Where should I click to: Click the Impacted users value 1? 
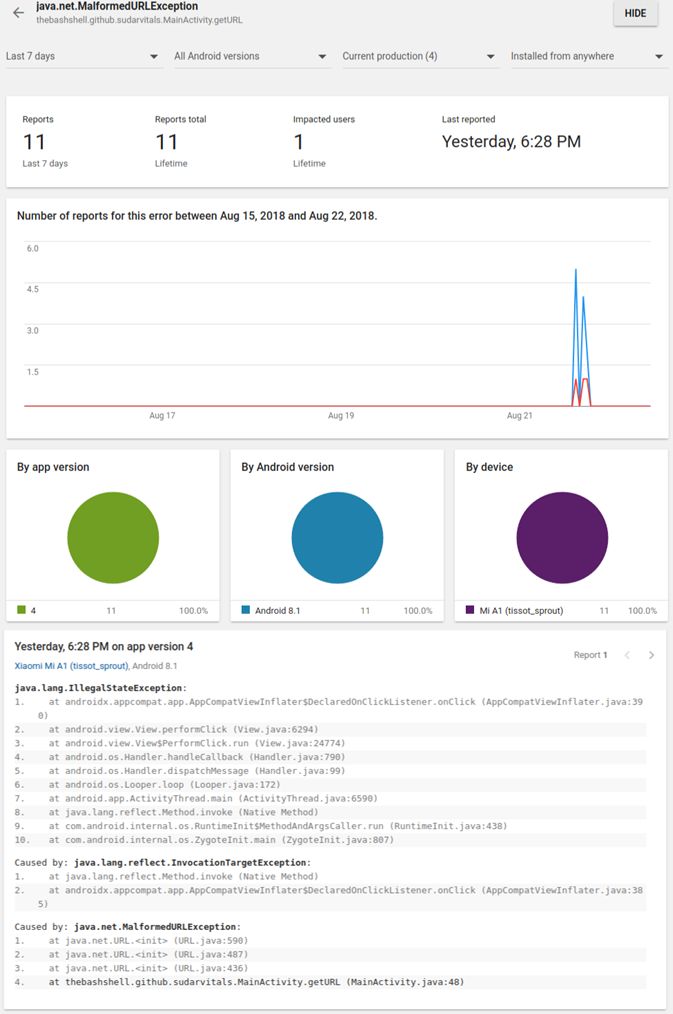299,142
